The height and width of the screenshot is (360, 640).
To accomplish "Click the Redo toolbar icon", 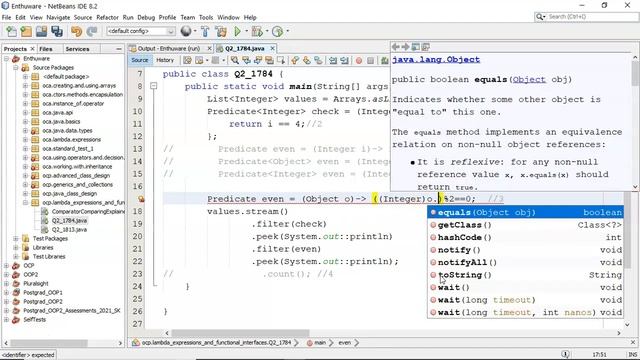I will pyautogui.click(x=92, y=31).
